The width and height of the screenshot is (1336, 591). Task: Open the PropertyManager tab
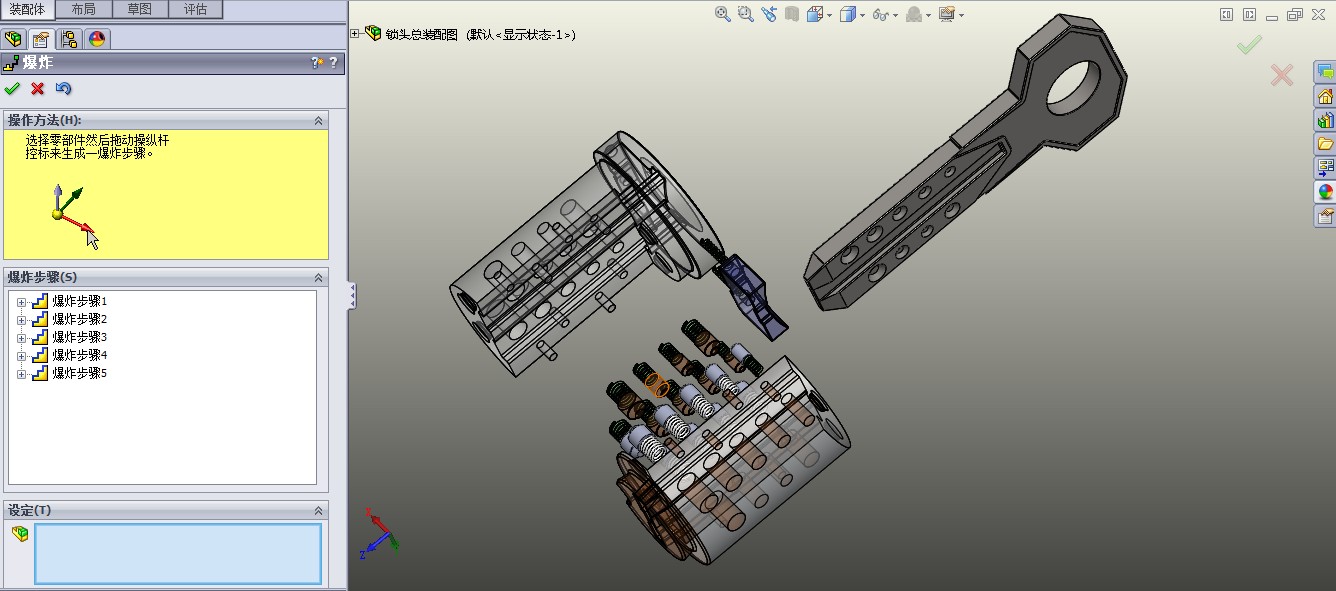[41, 39]
